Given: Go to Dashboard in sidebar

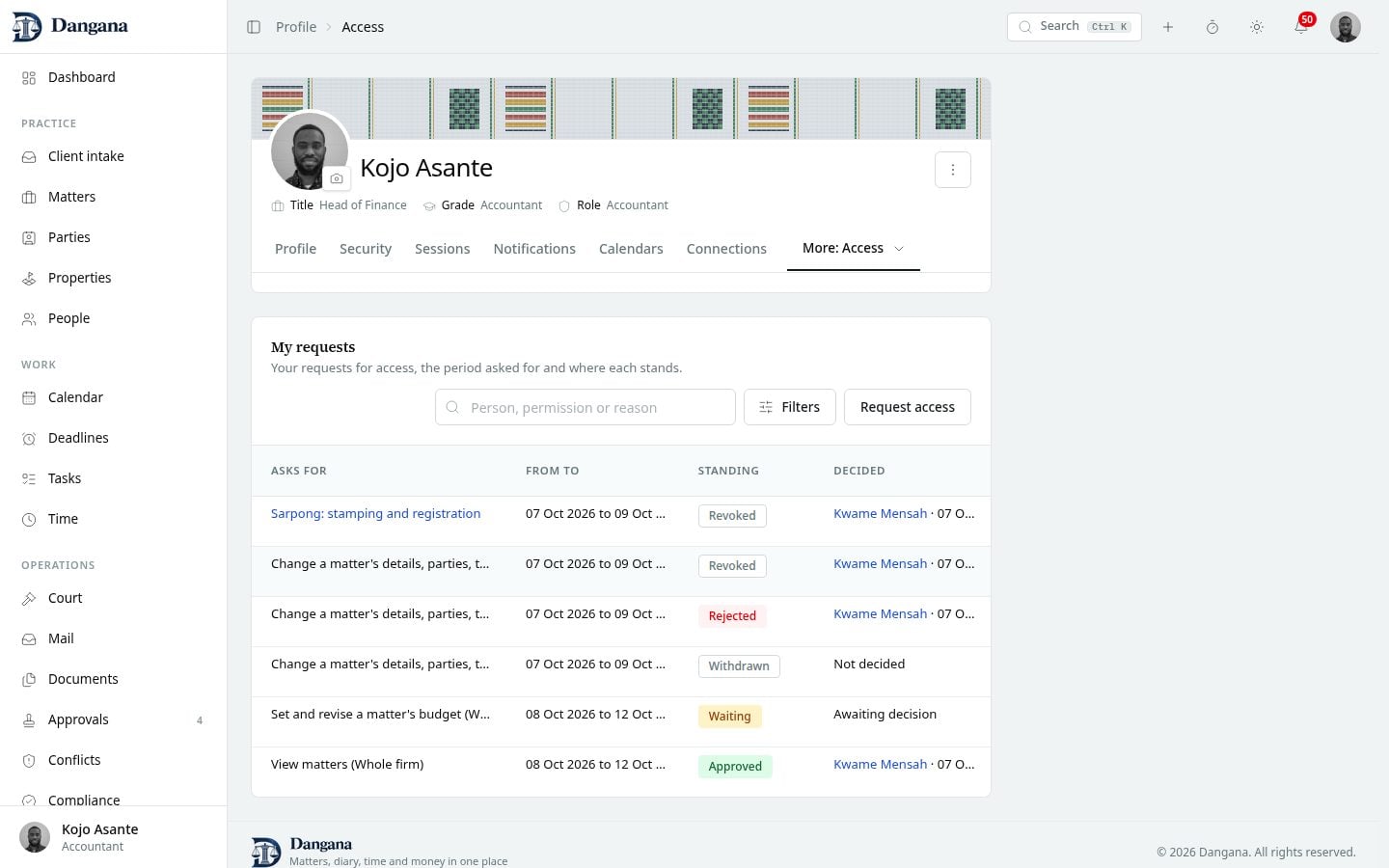Looking at the screenshot, I should coord(114,77).
